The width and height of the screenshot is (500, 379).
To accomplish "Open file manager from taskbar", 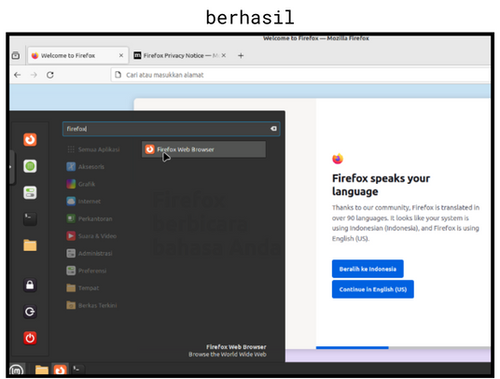I will (42, 370).
